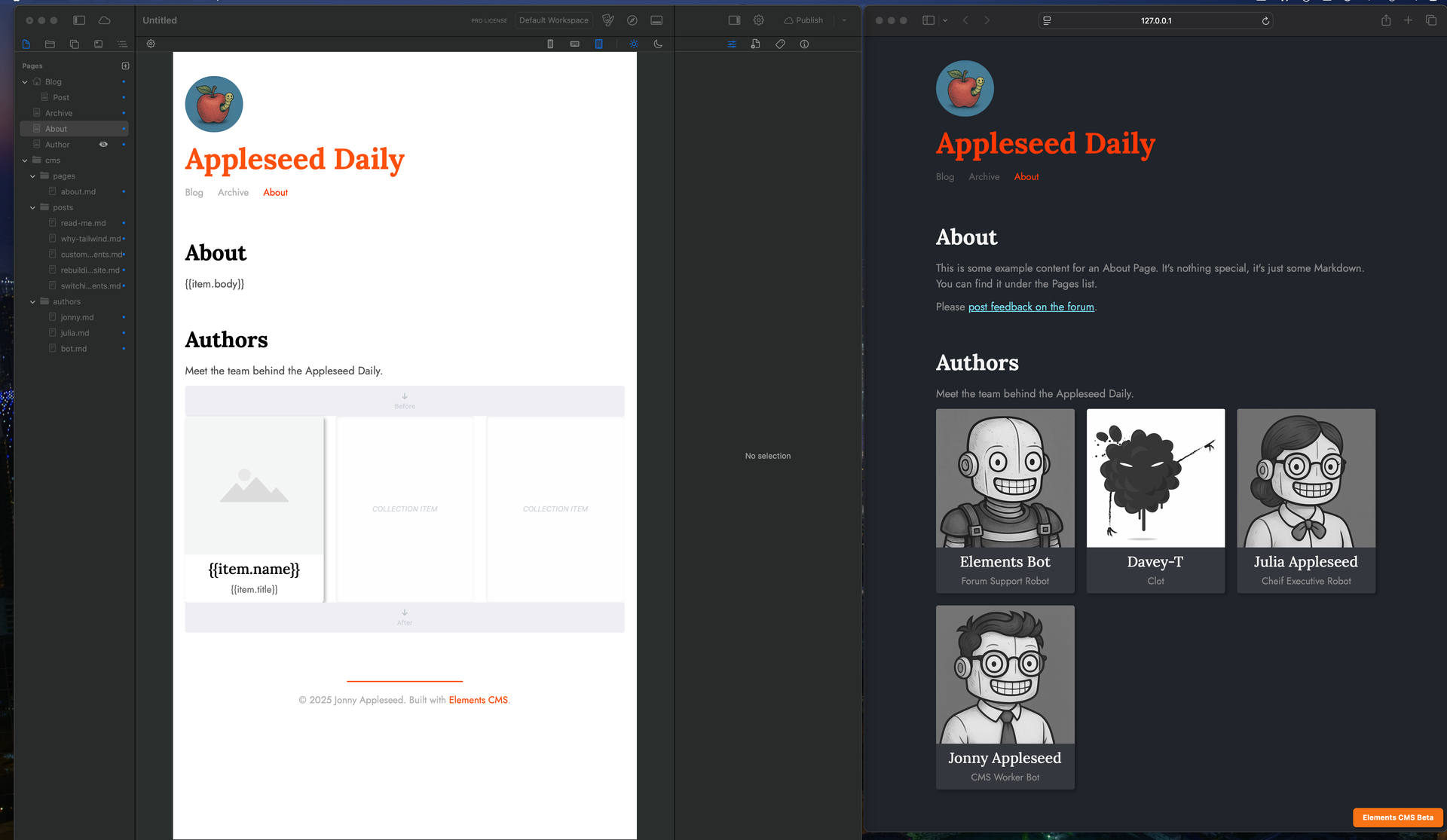Open the Default Workspace selector
The height and width of the screenshot is (840, 1447).
(x=553, y=20)
